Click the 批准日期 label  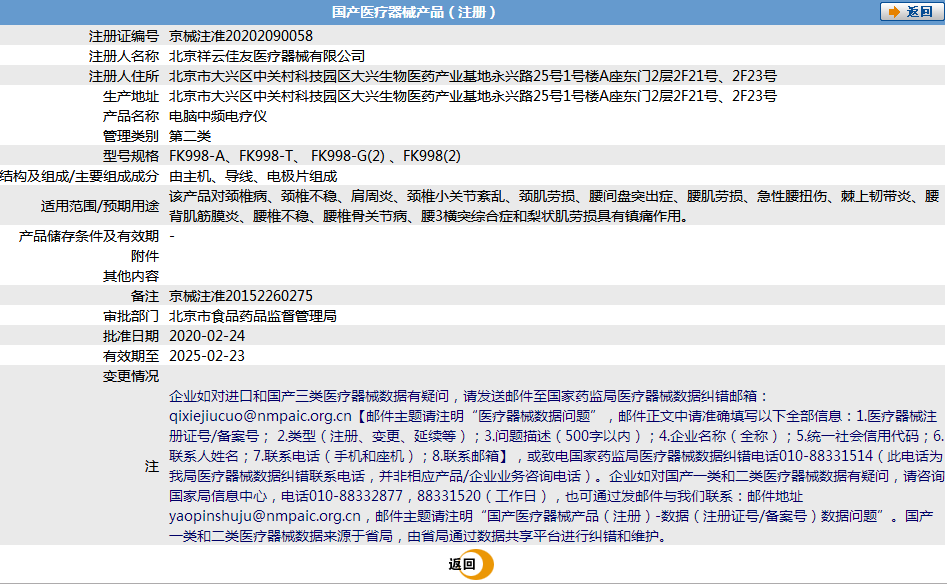(131, 336)
